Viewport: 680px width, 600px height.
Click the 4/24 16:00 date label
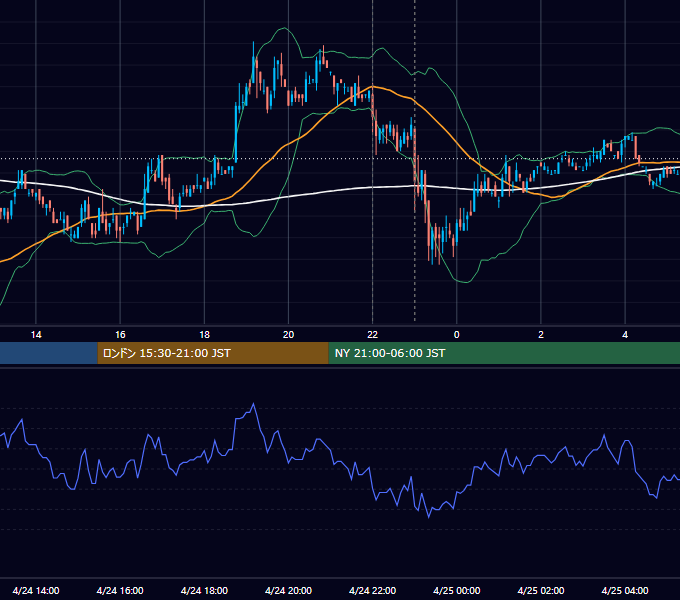coord(120,590)
